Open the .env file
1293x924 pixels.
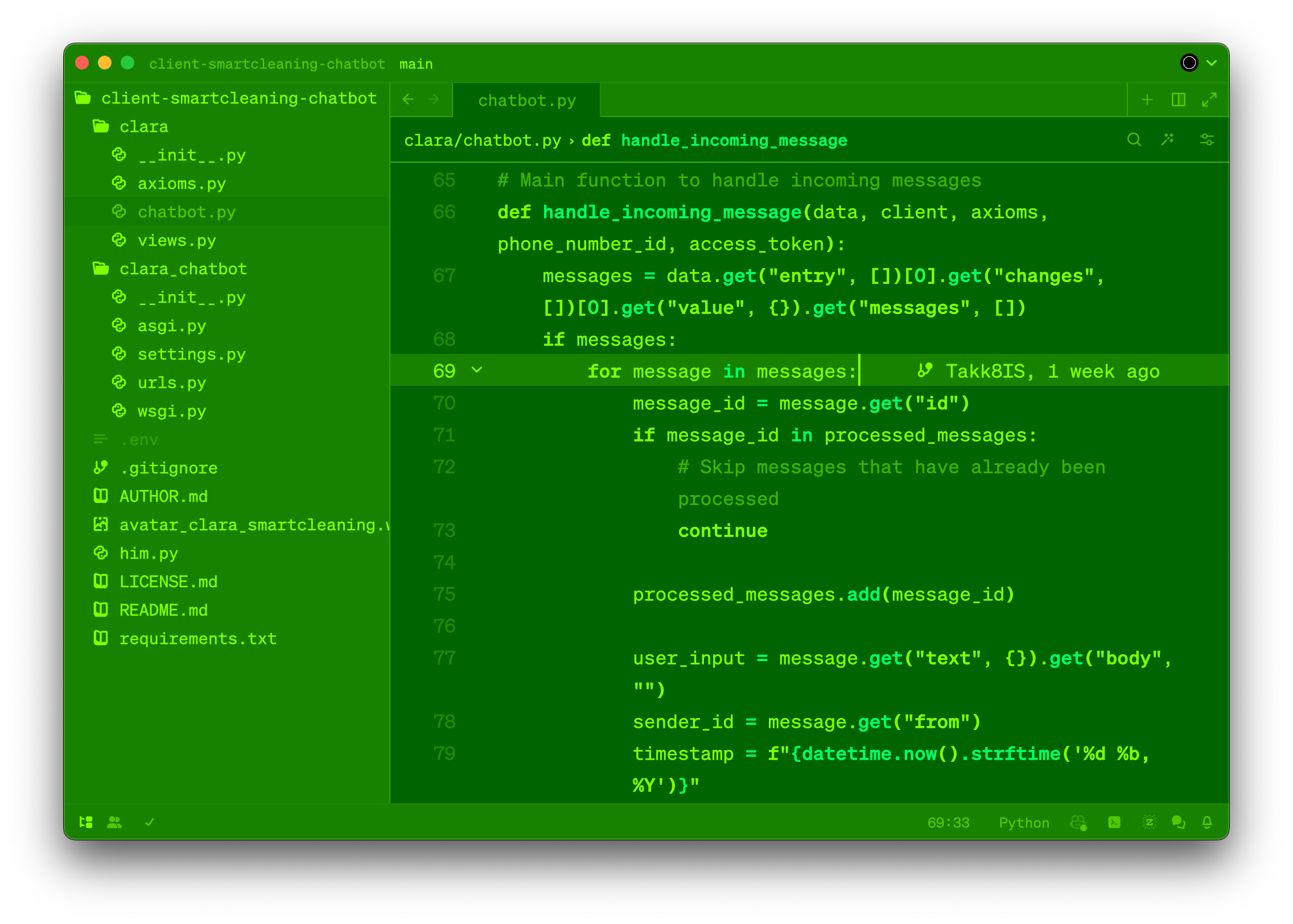tap(227, 439)
